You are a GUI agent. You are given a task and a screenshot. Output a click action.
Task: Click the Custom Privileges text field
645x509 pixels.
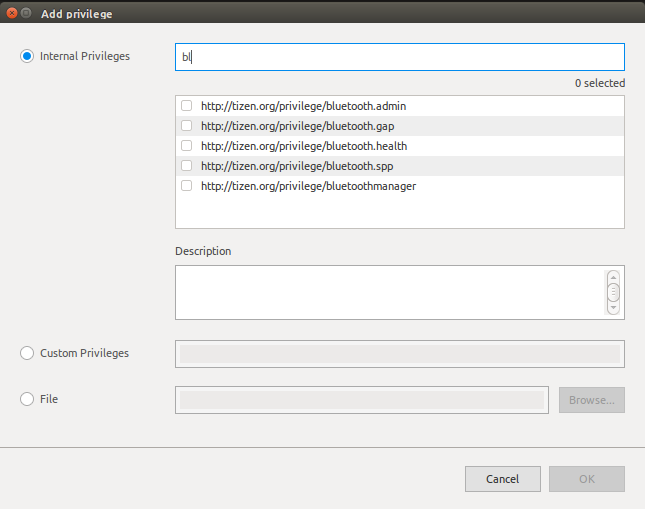[399, 354]
